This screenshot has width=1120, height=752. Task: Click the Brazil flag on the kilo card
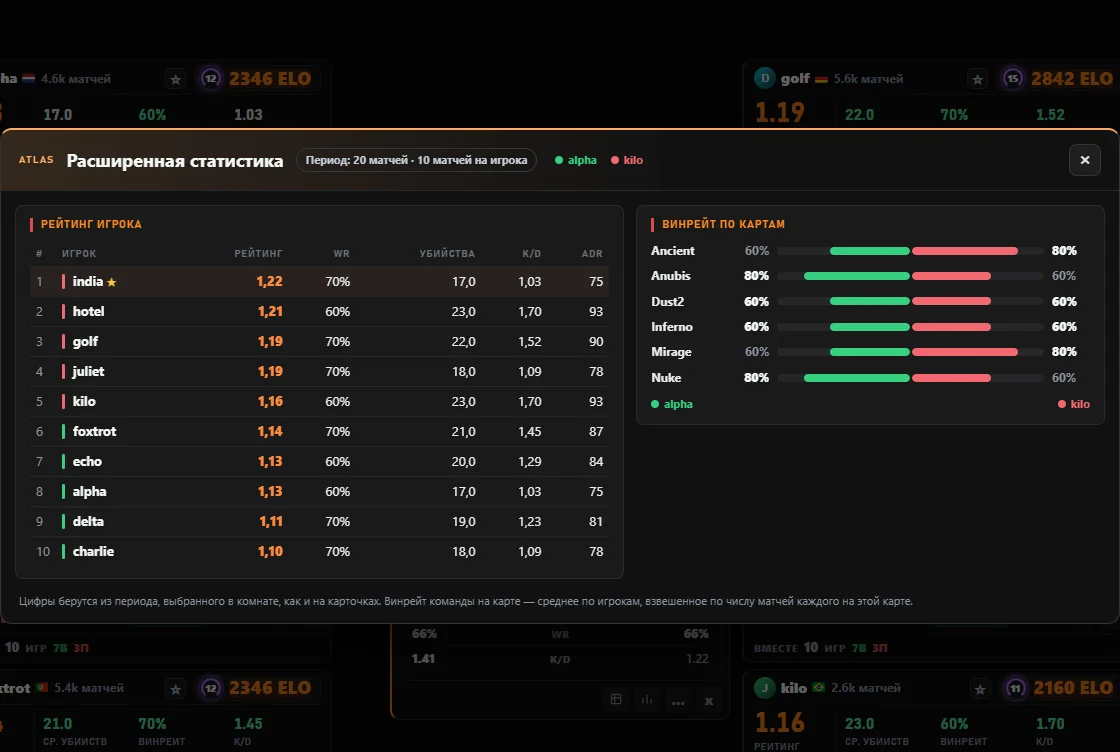pos(819,688)
